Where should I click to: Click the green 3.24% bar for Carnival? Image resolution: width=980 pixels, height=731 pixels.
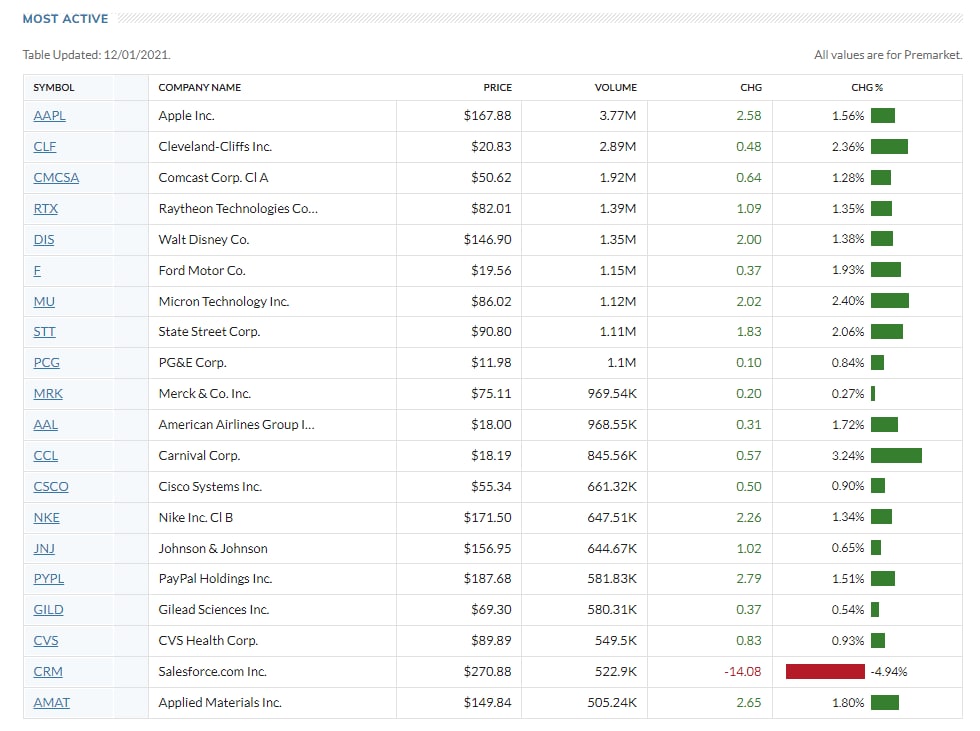tap(896, 455)
